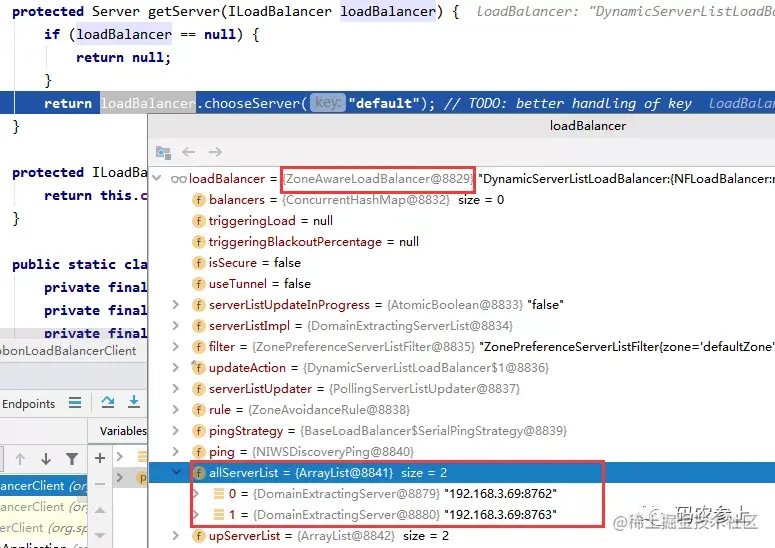775x548 pixels.
Task: Select the useTunnel = false row
Action: (x=462, y=284)
